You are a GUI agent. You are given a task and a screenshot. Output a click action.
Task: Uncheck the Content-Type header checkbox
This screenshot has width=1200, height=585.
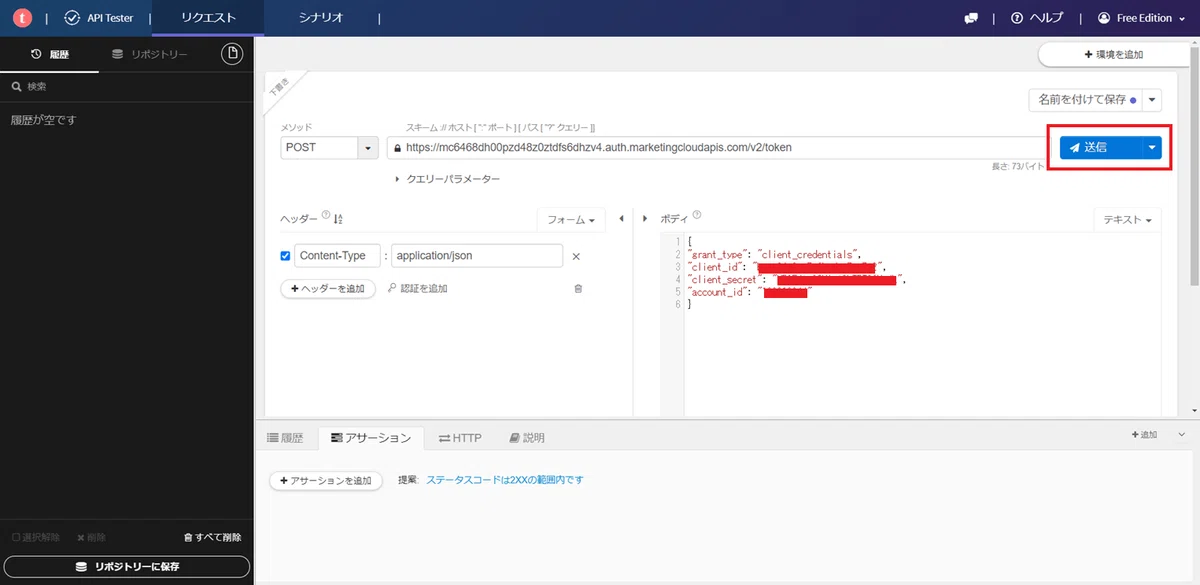[285, 256]
